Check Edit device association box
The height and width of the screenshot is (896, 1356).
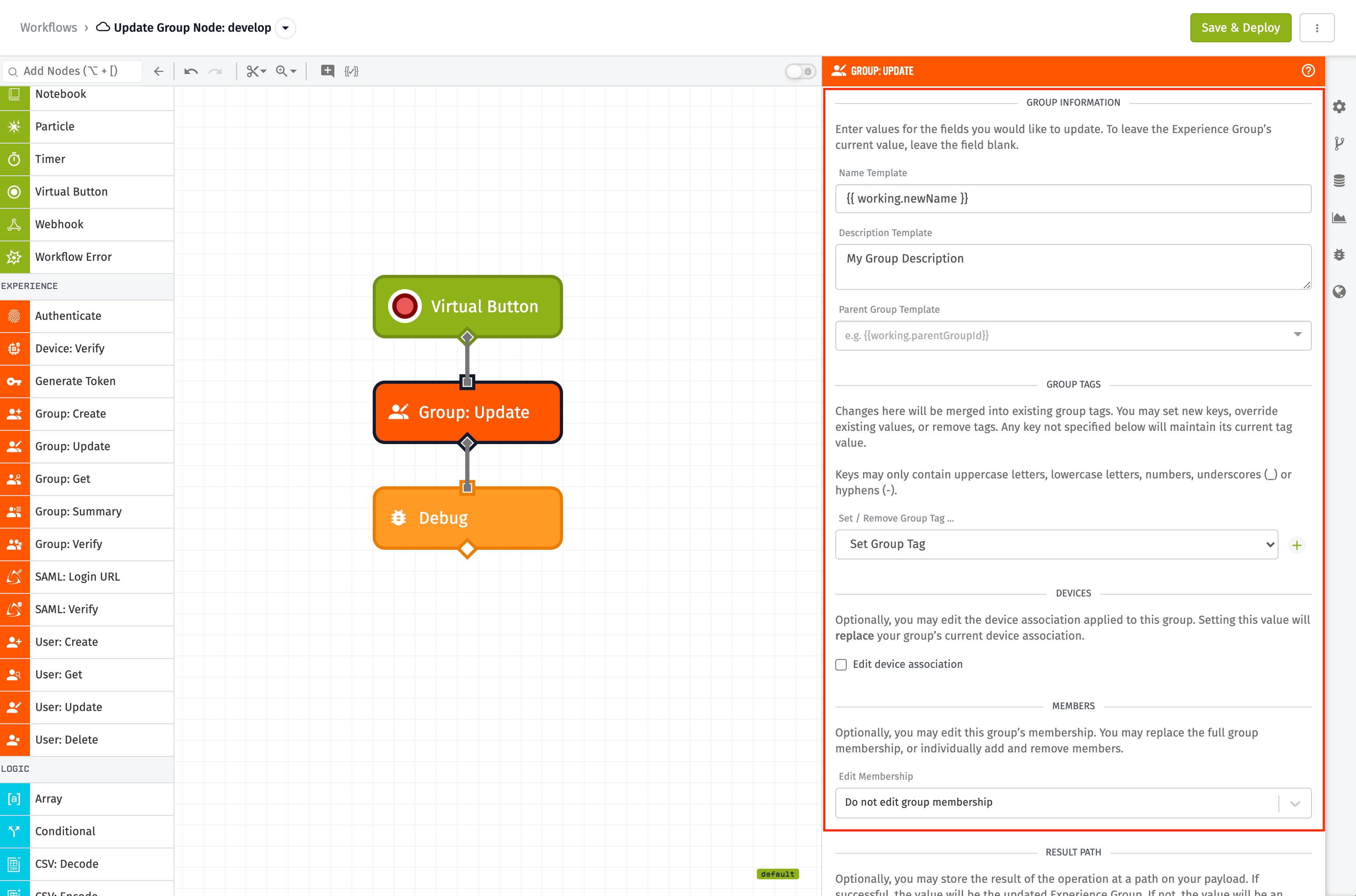tap(841, 665)
